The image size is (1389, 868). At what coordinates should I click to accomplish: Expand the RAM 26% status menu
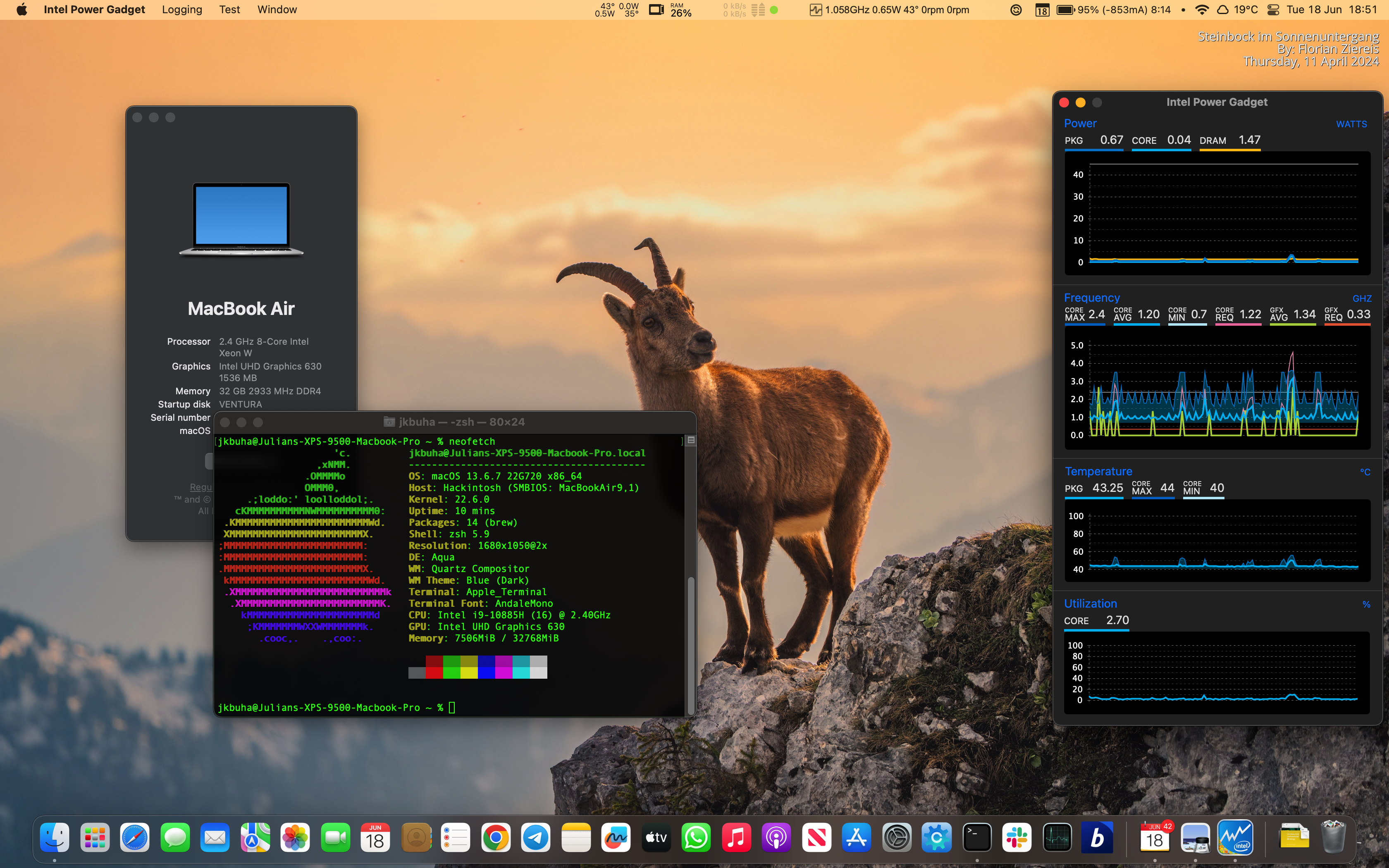point(681,10)
